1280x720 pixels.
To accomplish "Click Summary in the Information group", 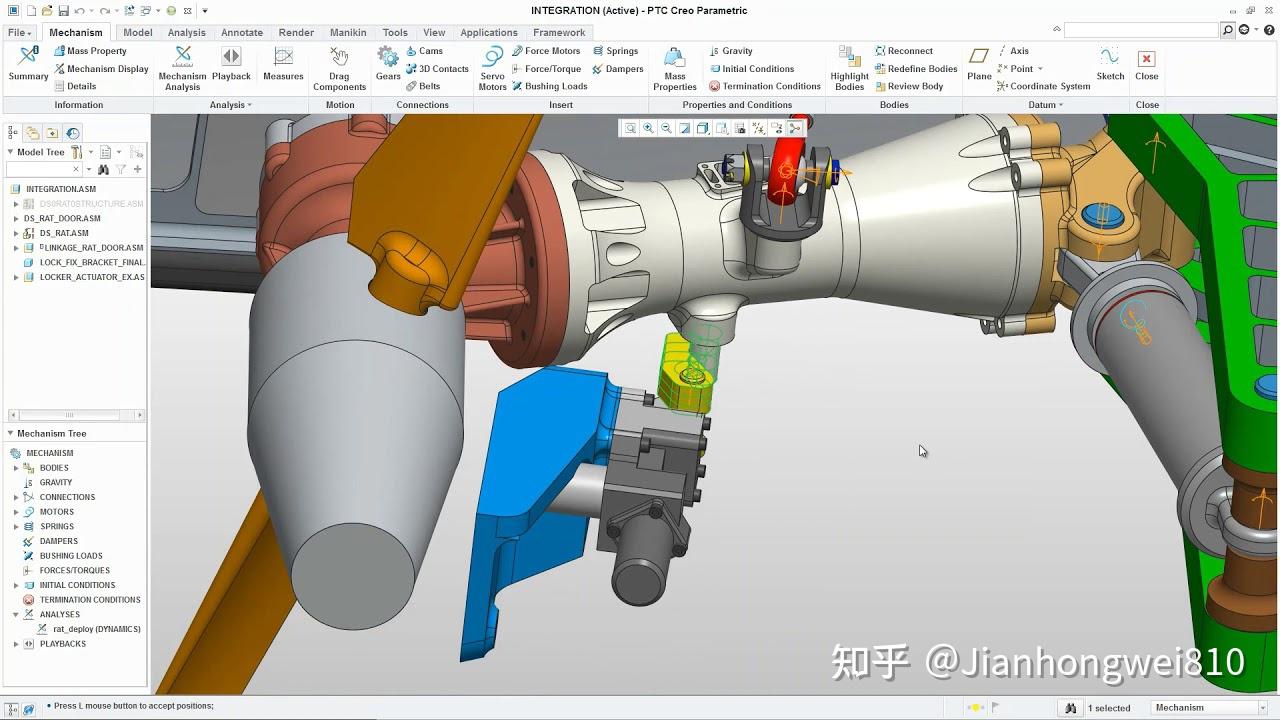I will pos(27,68).
